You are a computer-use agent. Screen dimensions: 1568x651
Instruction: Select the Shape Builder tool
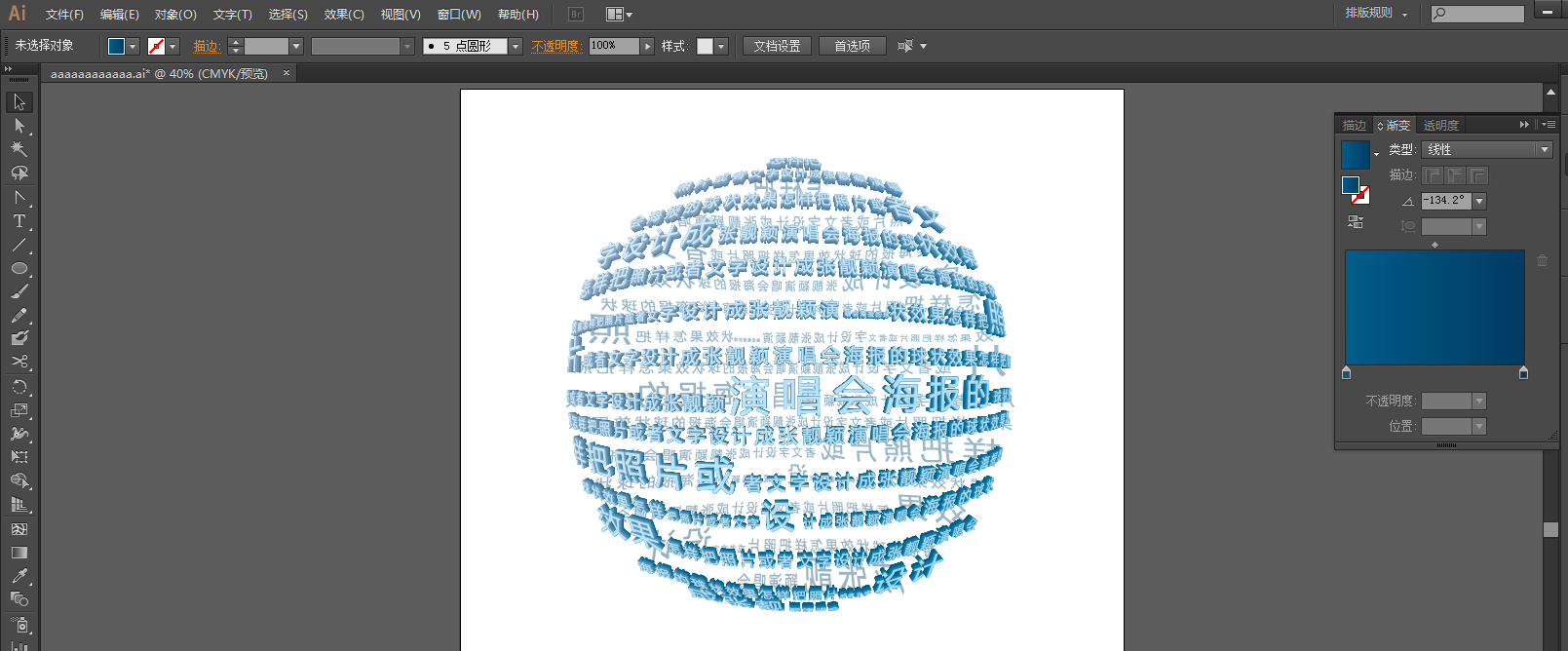point(19,481)
